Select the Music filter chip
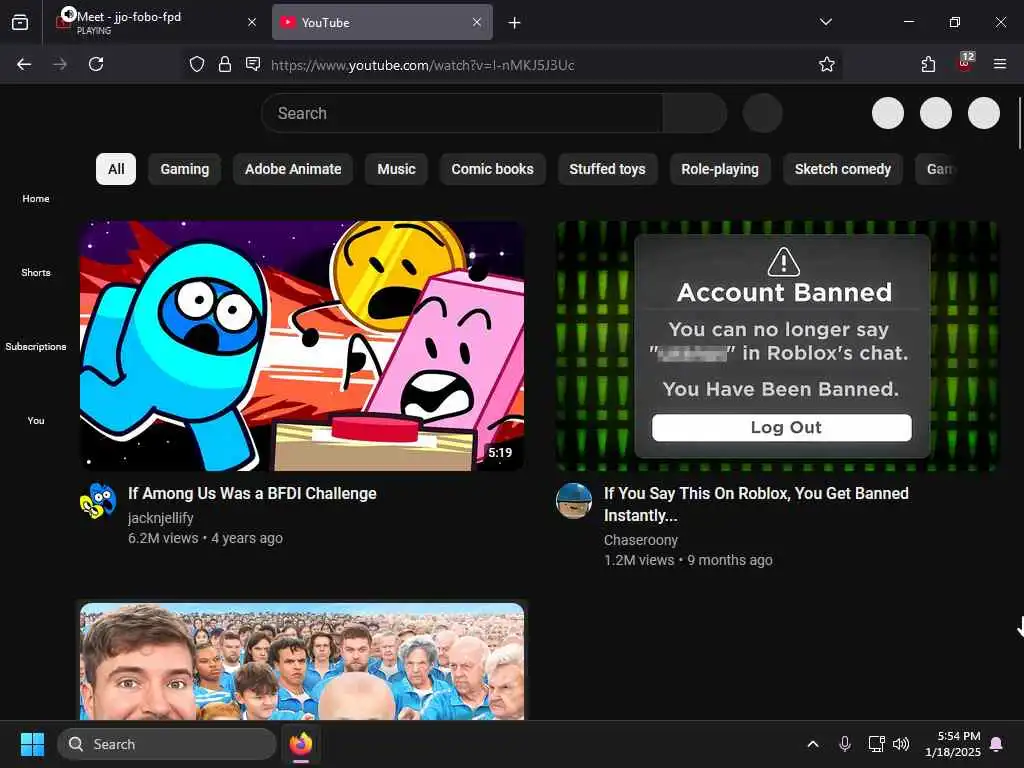This screenshot has width=1024, height=768. [396, 169]
